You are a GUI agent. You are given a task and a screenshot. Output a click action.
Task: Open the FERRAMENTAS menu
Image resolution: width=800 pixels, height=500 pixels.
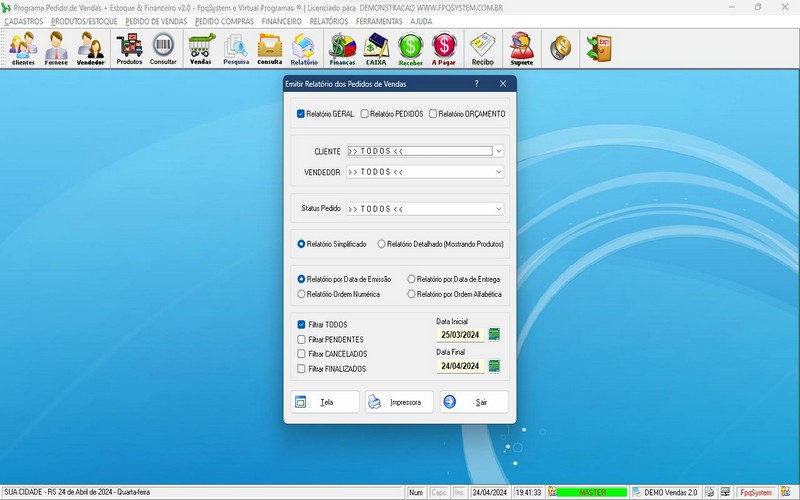(x=377, y=21)
